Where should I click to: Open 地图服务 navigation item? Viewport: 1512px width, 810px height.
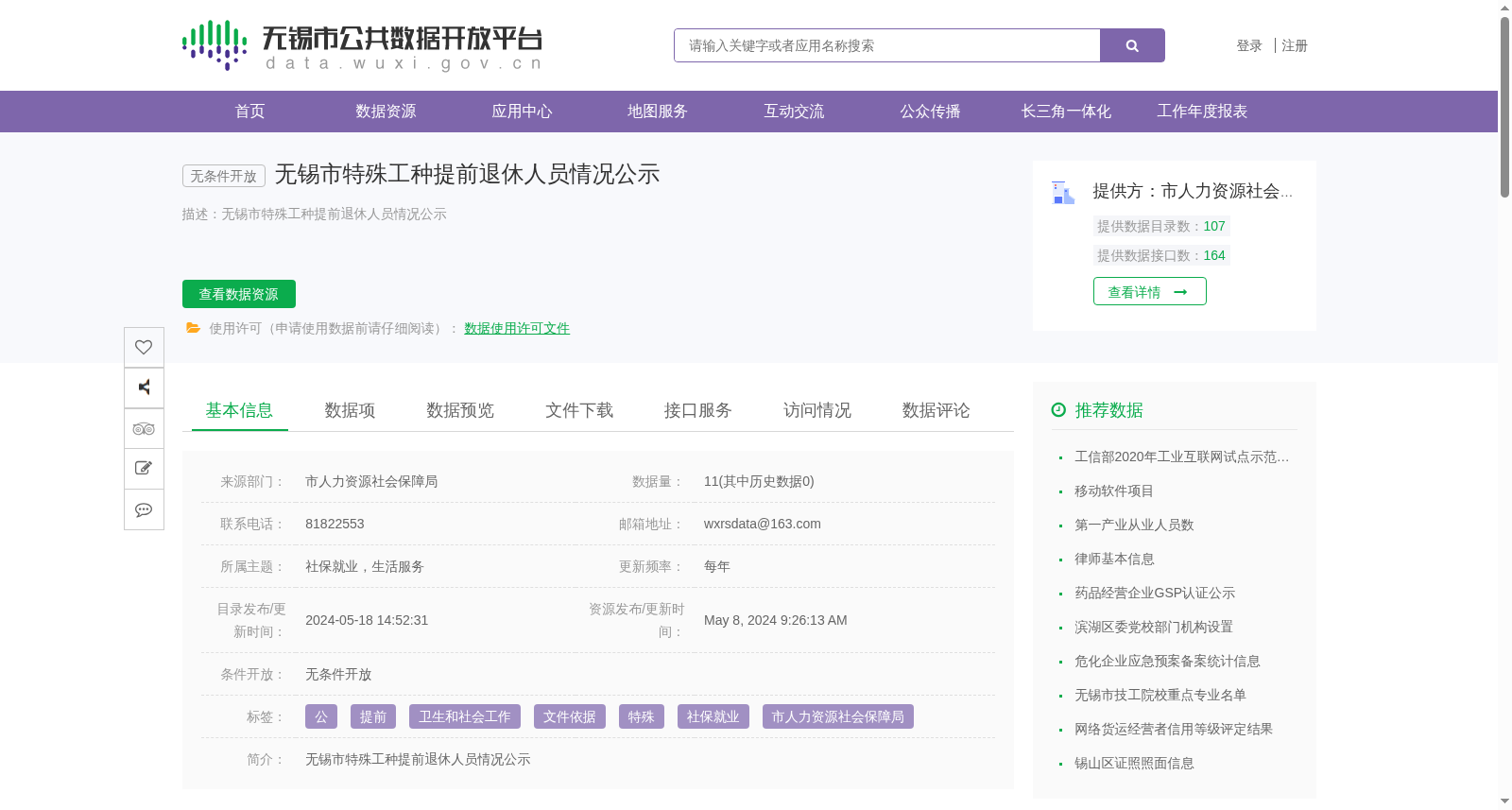658,112
